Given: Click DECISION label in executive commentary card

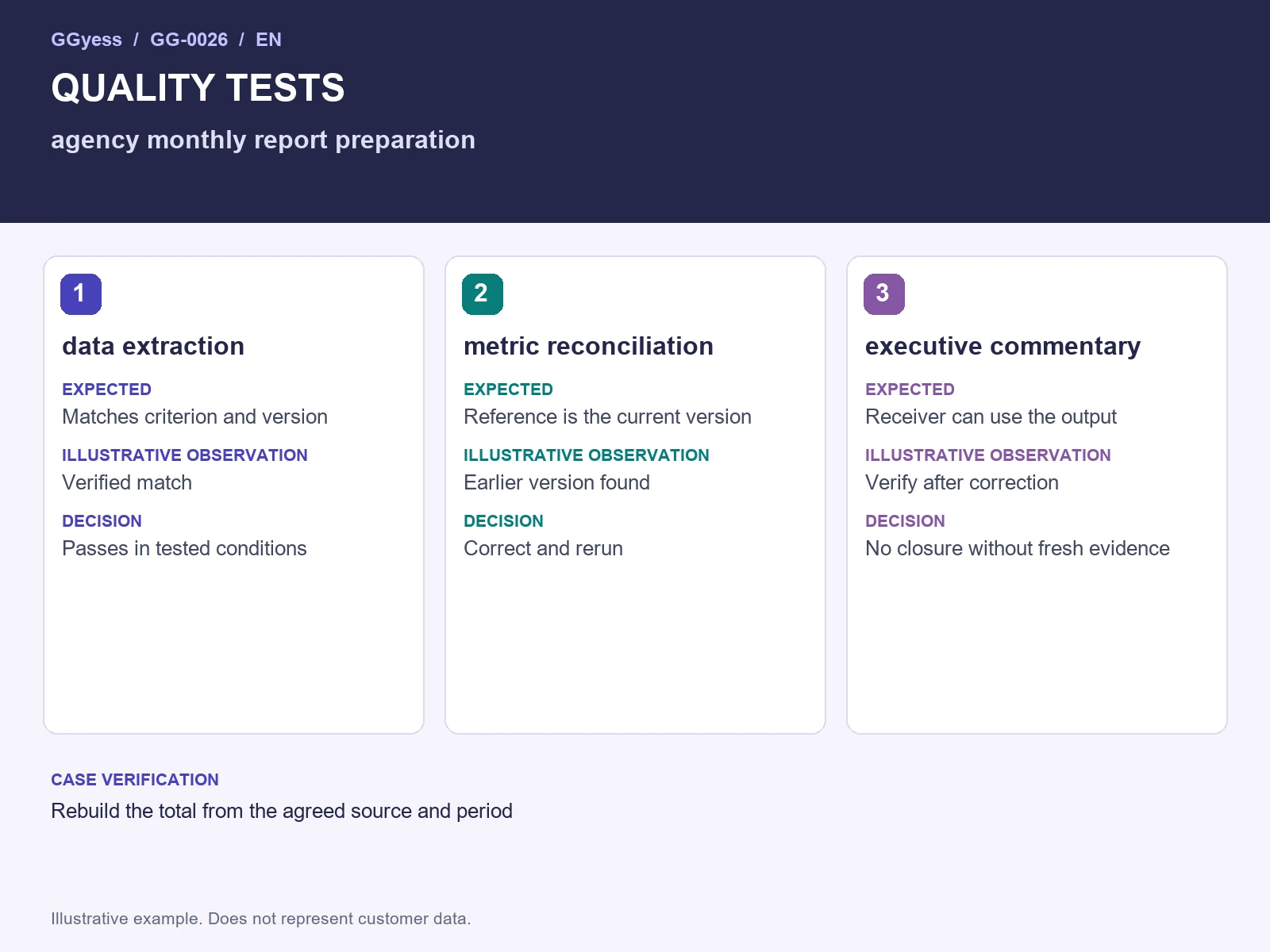Looking at the screenshot, I should pos(905,521).
